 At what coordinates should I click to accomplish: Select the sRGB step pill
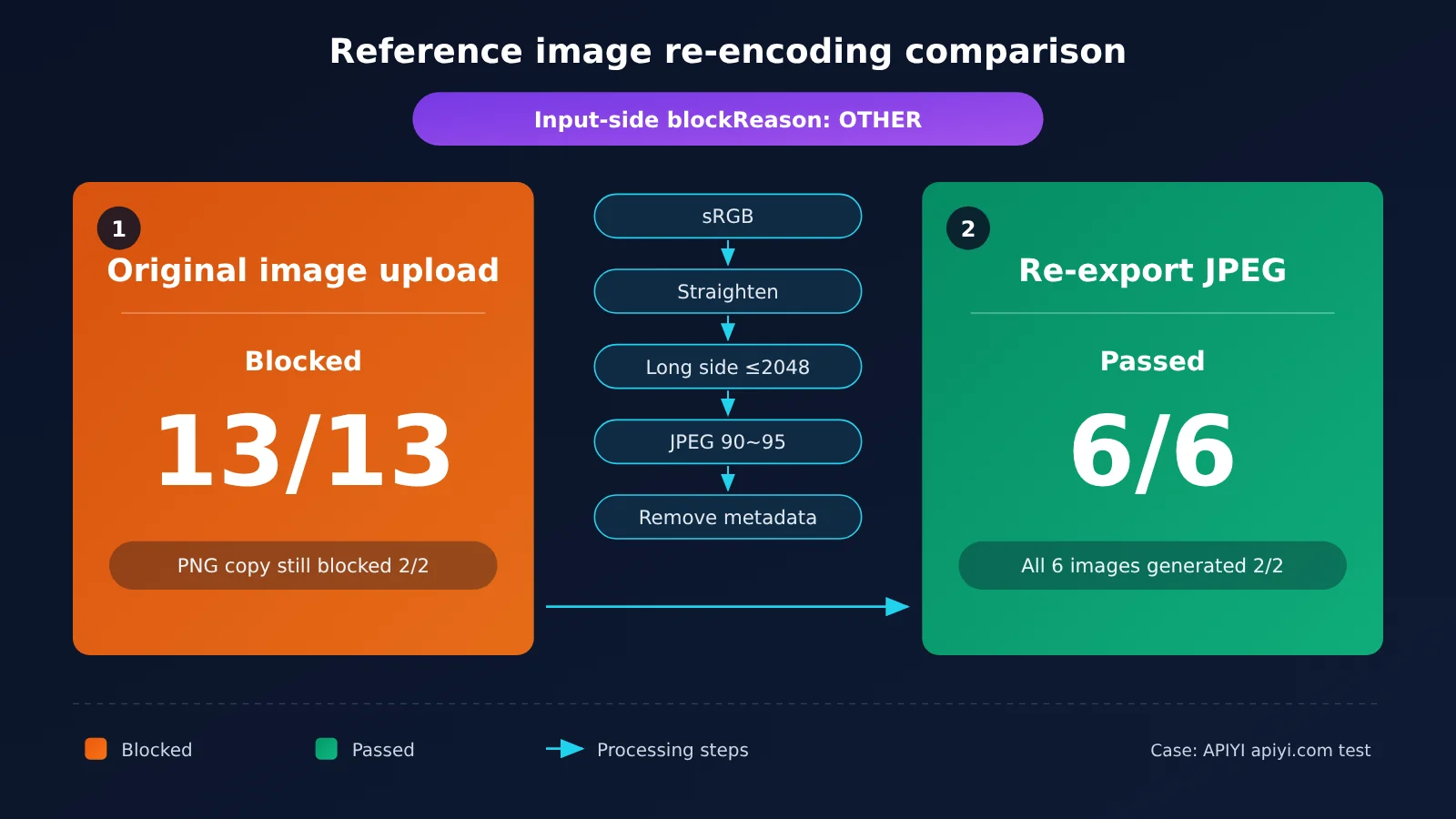tap(728, 216)
